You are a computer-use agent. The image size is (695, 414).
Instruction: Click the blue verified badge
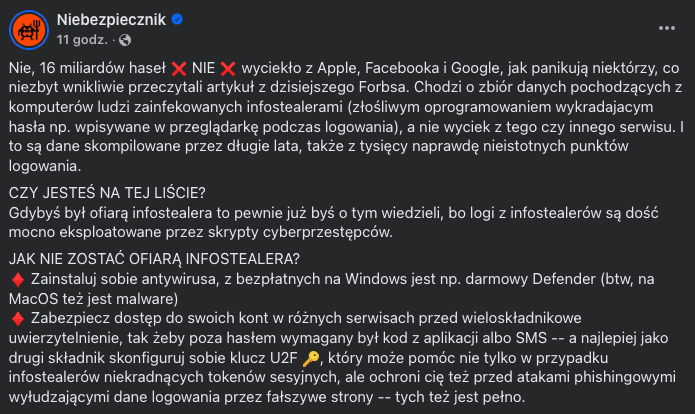(177, 20)
